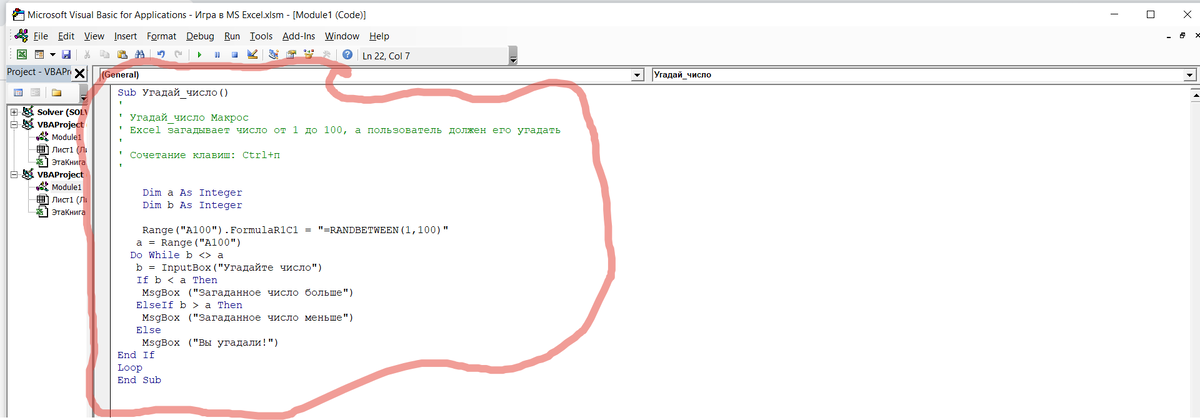
Task: Click the MsgBox "Вы угадали!" line
Action: click(x=208, y=343)
